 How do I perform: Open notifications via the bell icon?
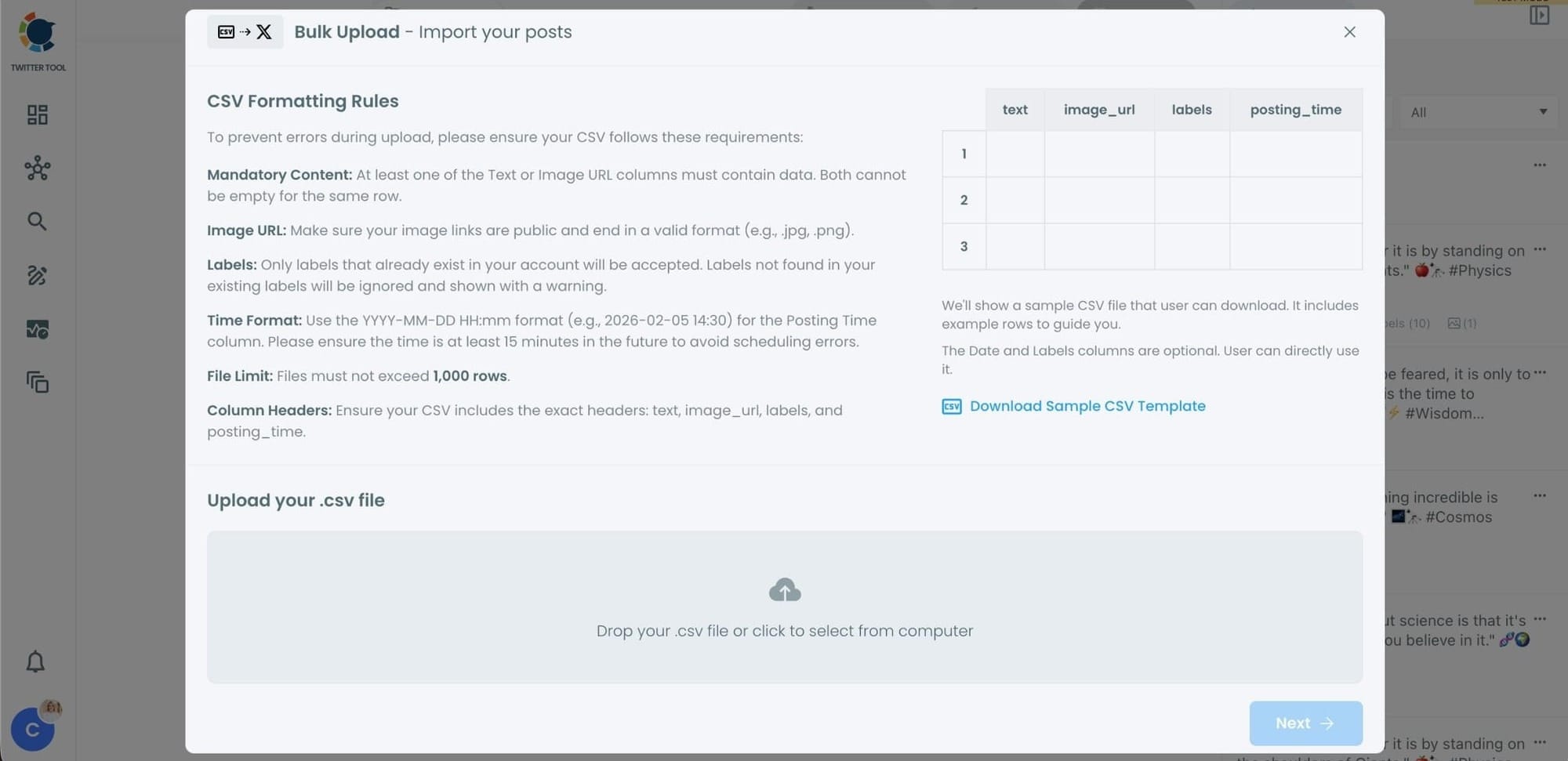click(x=36, y=661)
